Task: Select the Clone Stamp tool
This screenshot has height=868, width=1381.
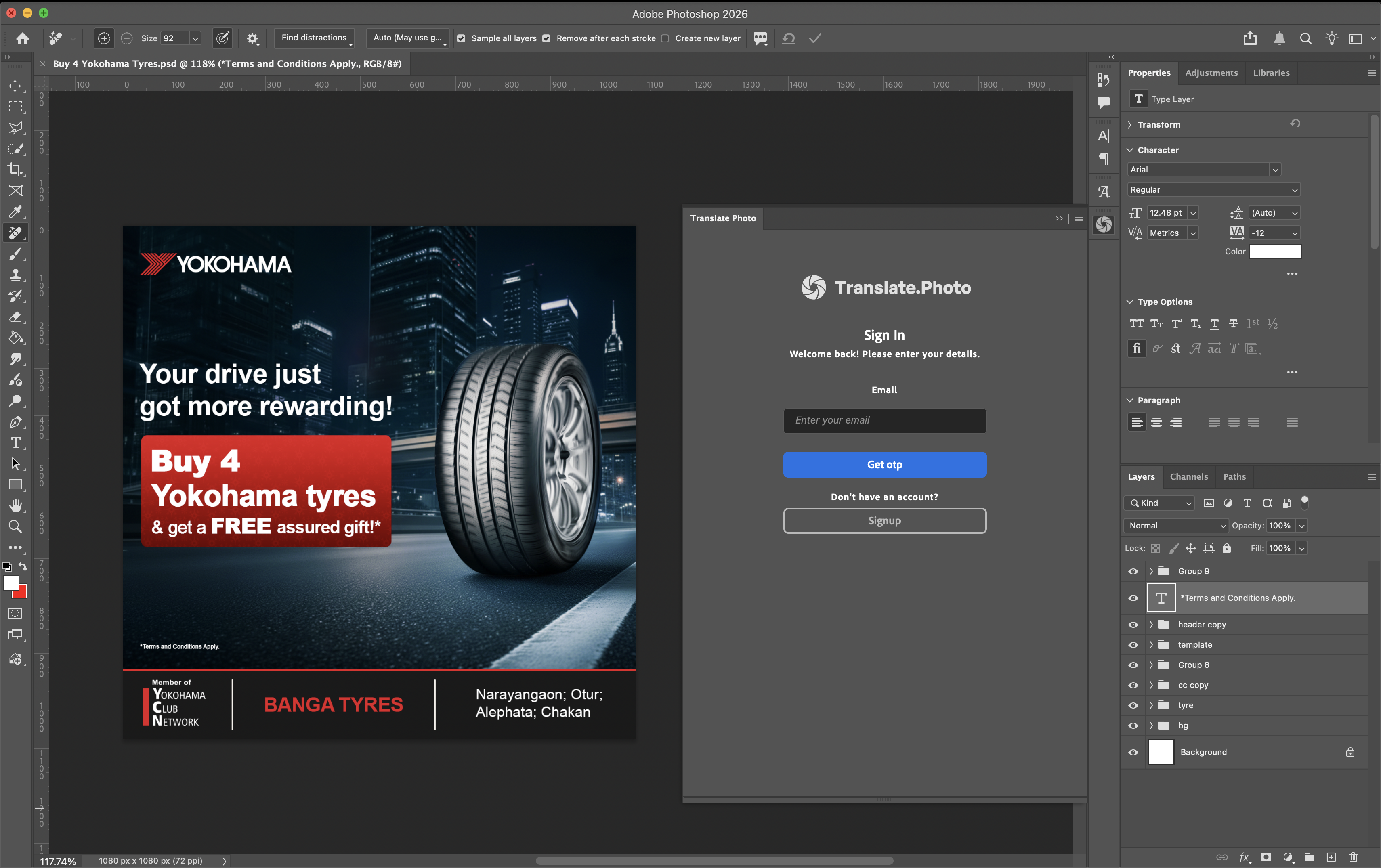Action: [x=15, y=275]
